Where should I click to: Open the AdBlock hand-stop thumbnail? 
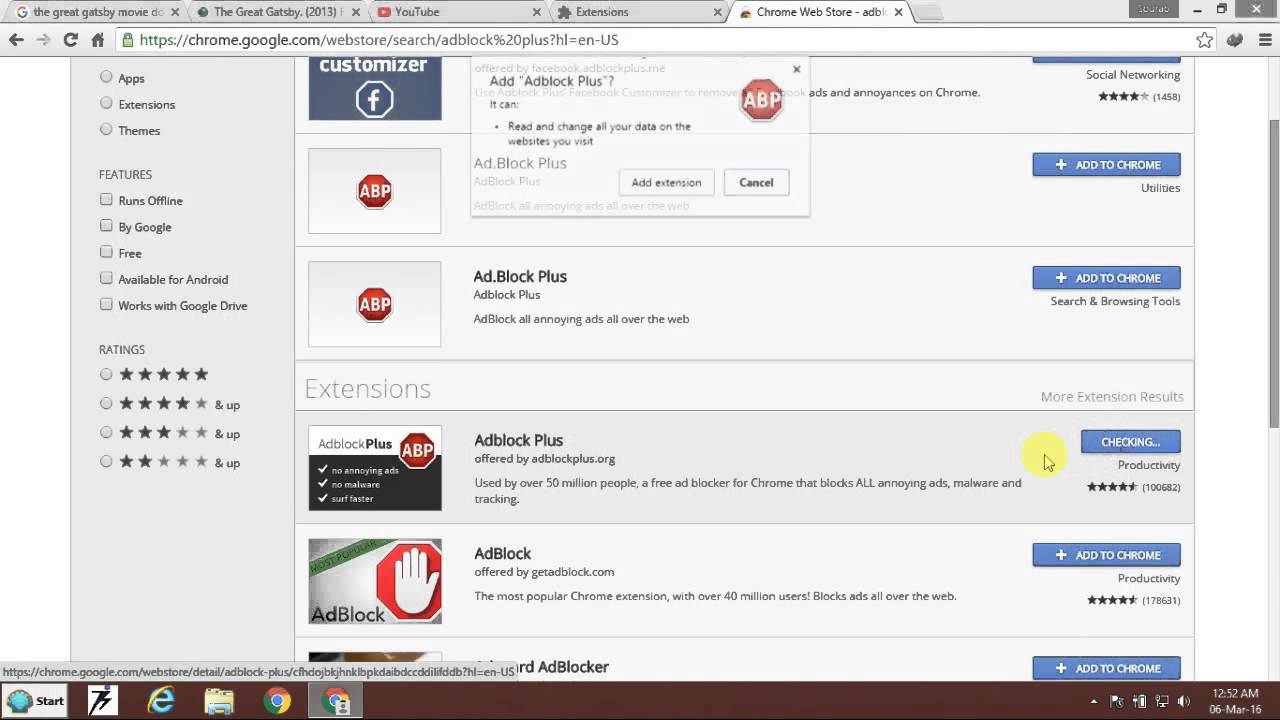(x=375, y=581)
